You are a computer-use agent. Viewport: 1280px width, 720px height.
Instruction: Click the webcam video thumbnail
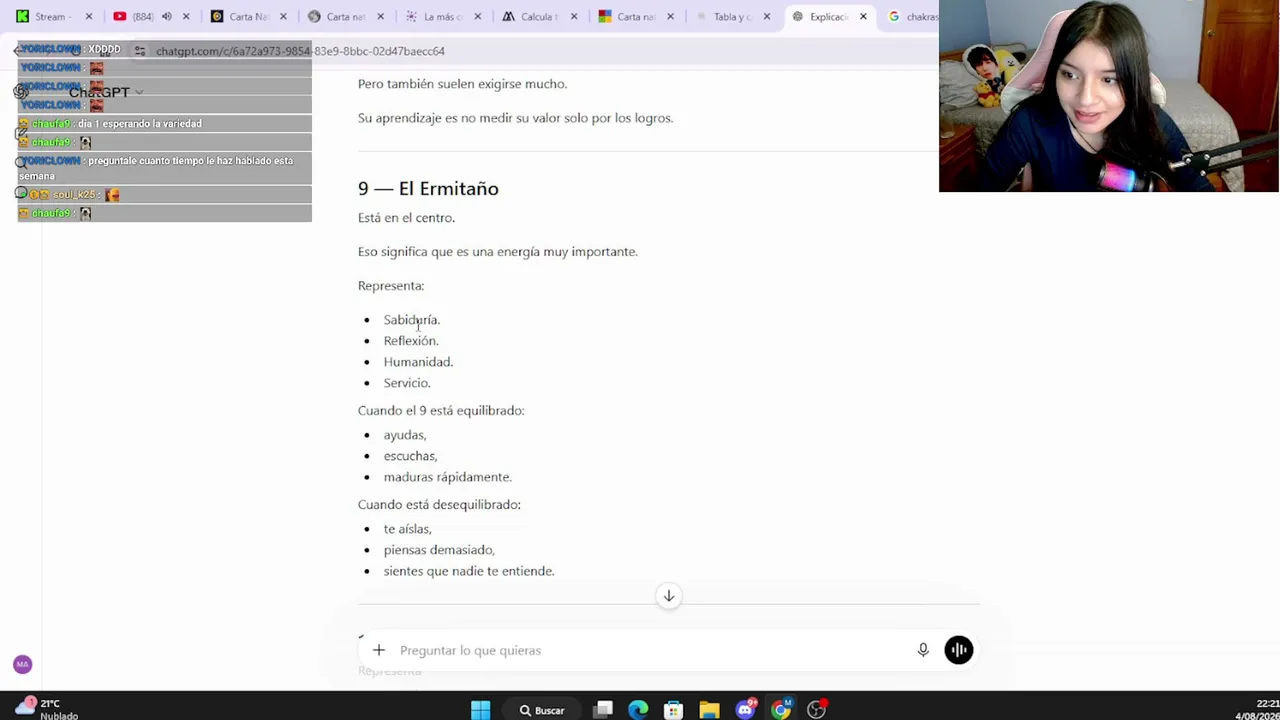pos(1109,96)
